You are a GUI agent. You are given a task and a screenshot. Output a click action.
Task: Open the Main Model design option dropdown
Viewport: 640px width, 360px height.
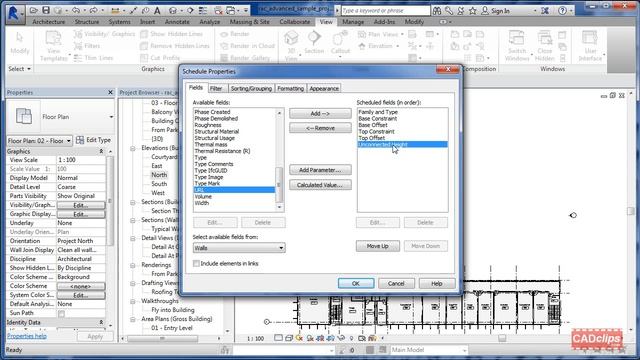click(x=429, y=350)
